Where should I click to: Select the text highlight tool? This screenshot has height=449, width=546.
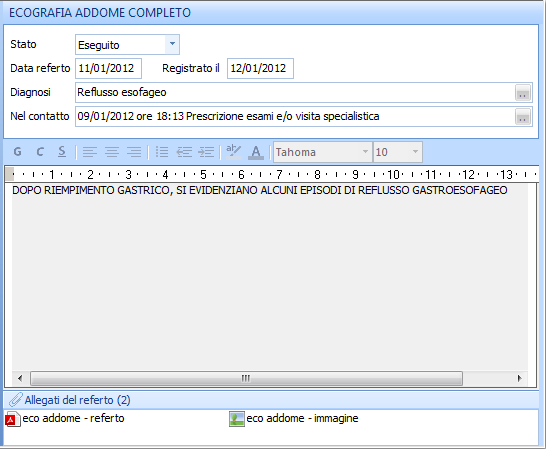[233, 152]
